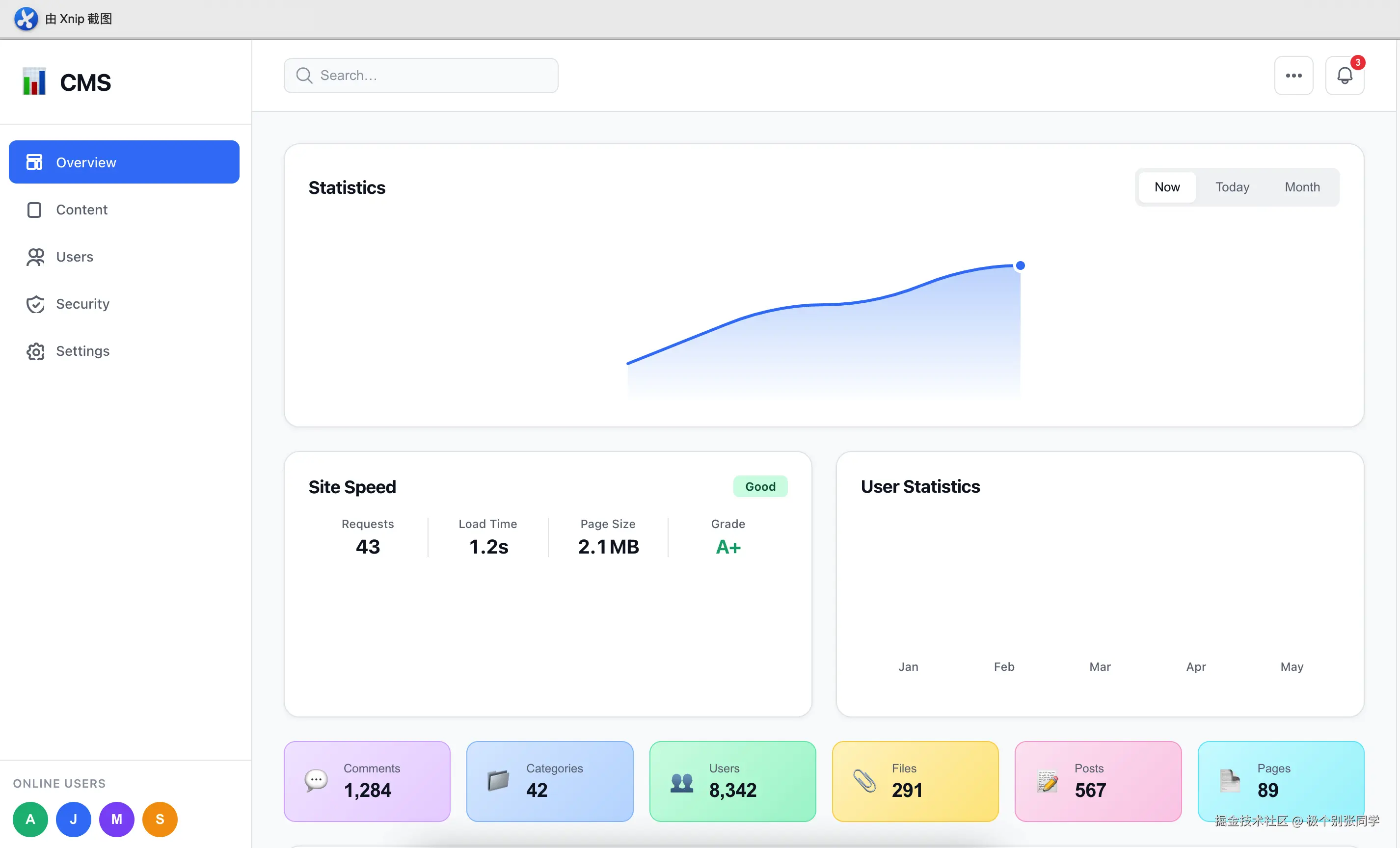Click the Categories folder icon
The image size is (1400, 848).
(498, 781)
